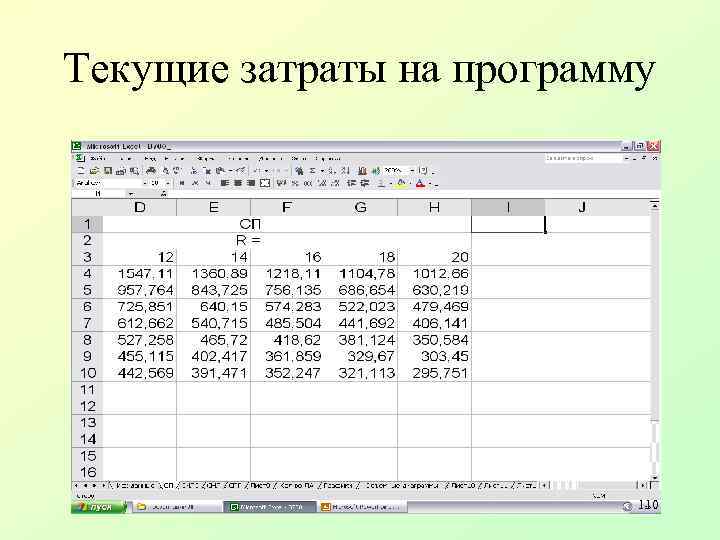This screenshot has height=540, width=720.
Task: Toggle Center alignment
Action: coord(238,183)
